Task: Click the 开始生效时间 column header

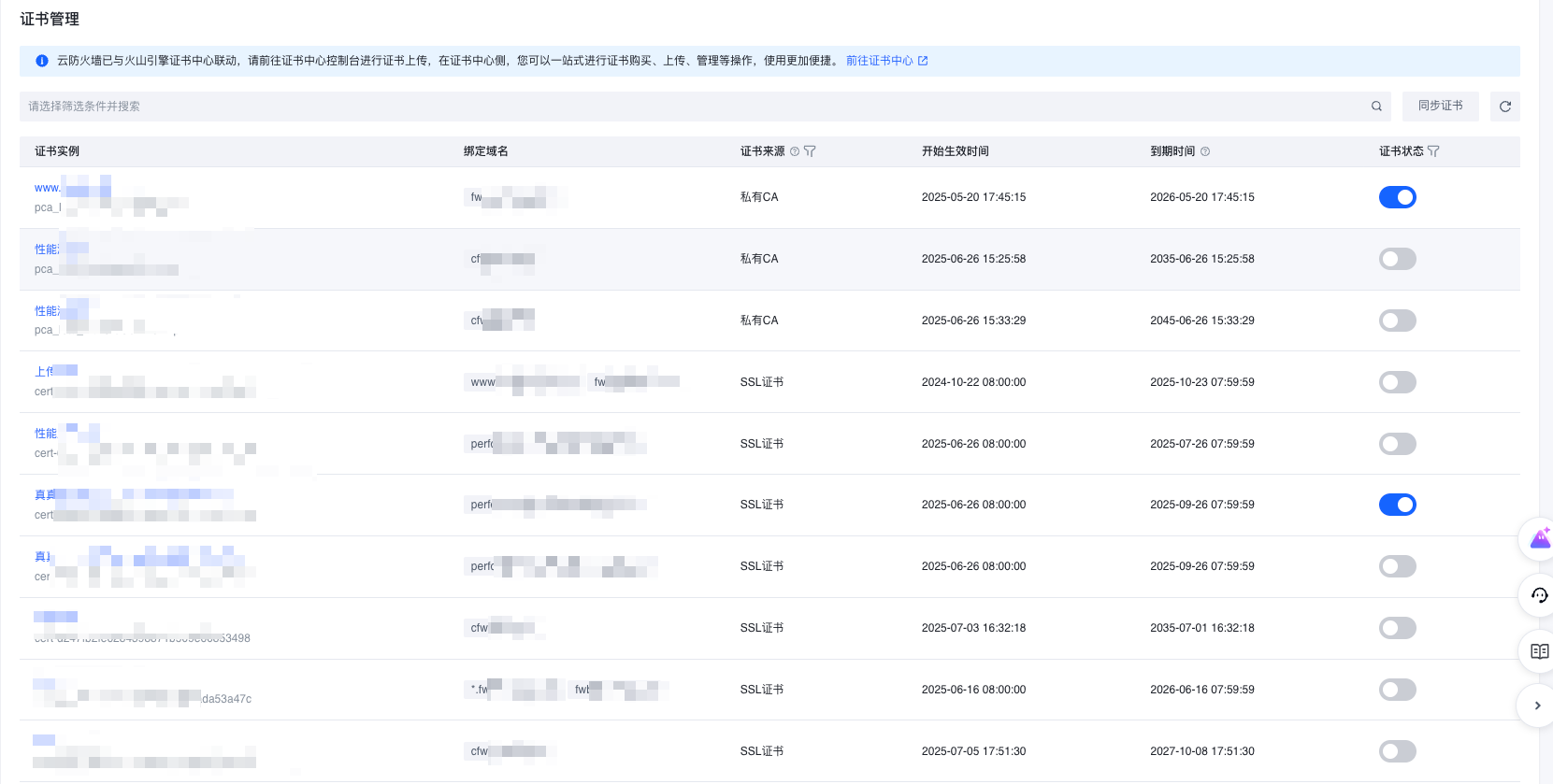Action: click(x=956, y=151)
